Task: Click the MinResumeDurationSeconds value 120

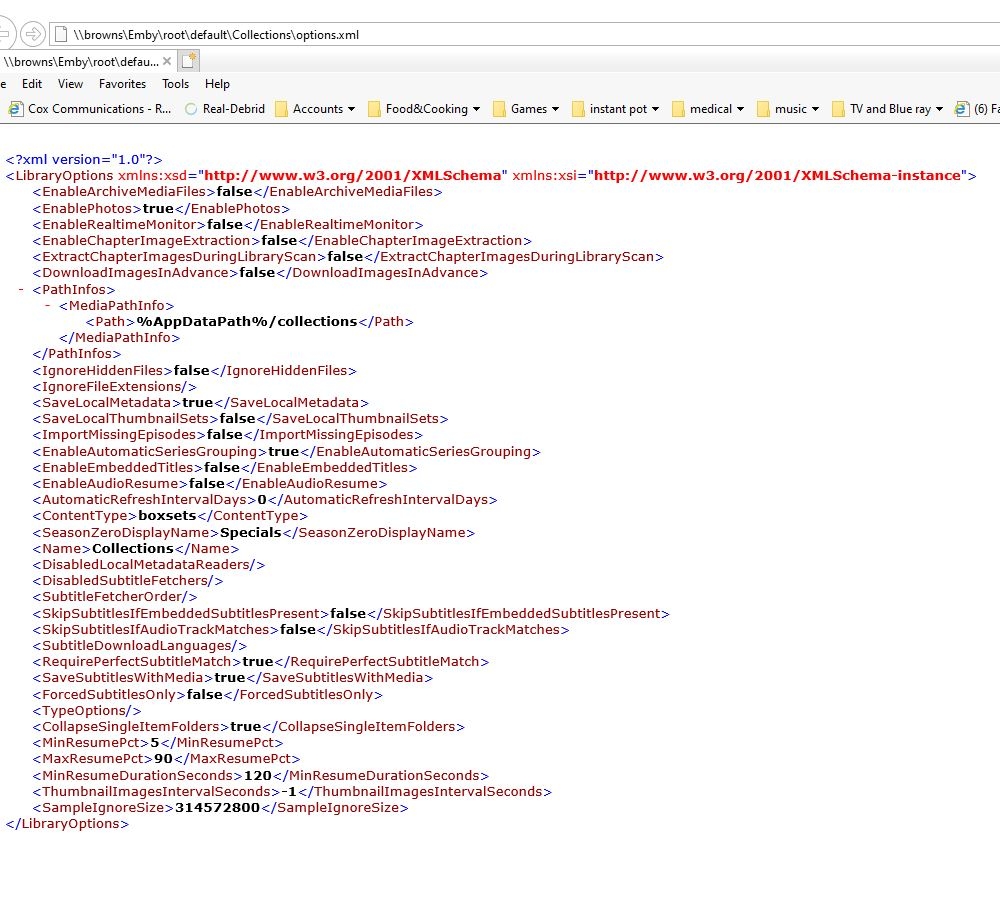Action: point(258,775)
